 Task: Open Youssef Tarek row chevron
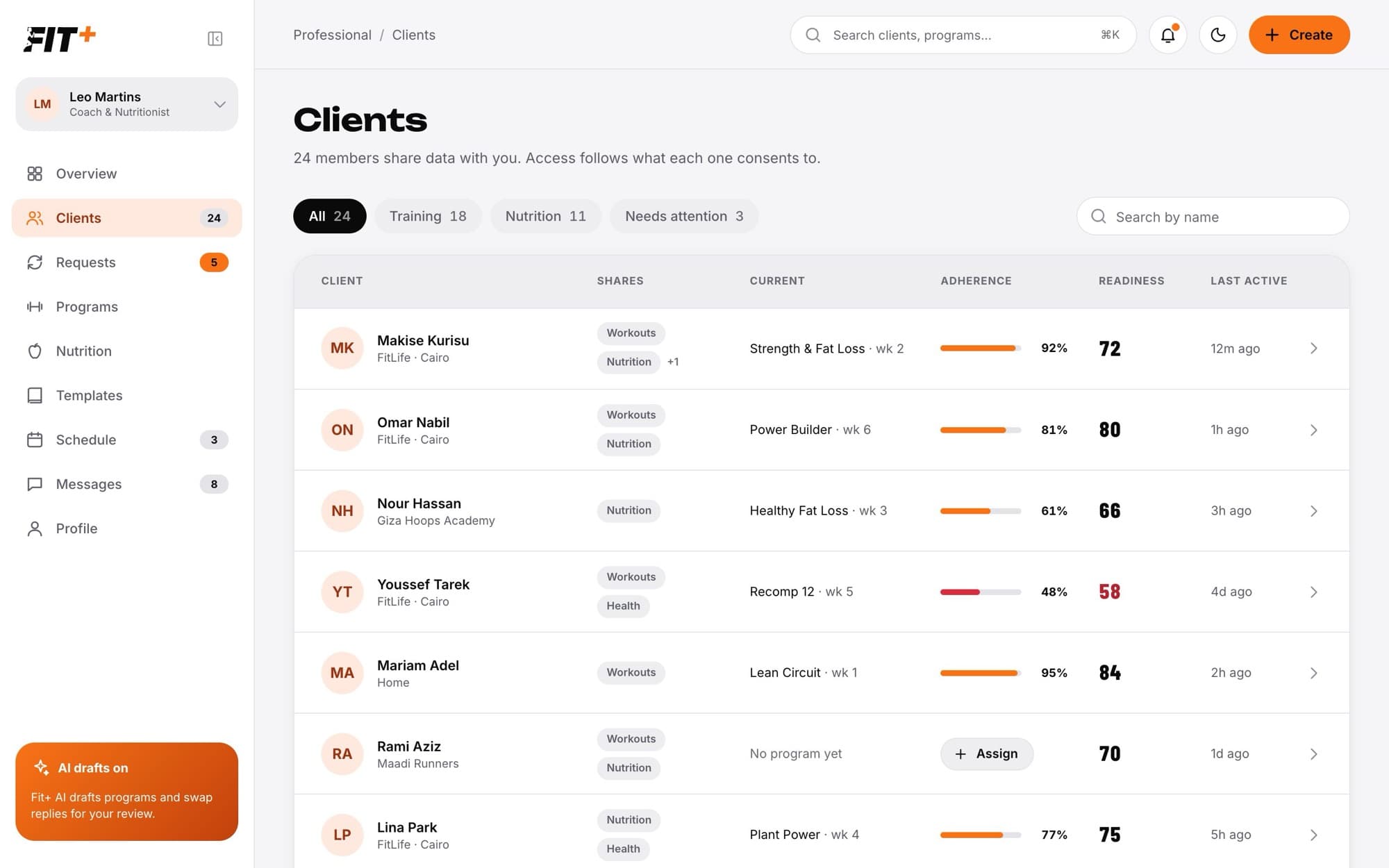coord(1313,592)
